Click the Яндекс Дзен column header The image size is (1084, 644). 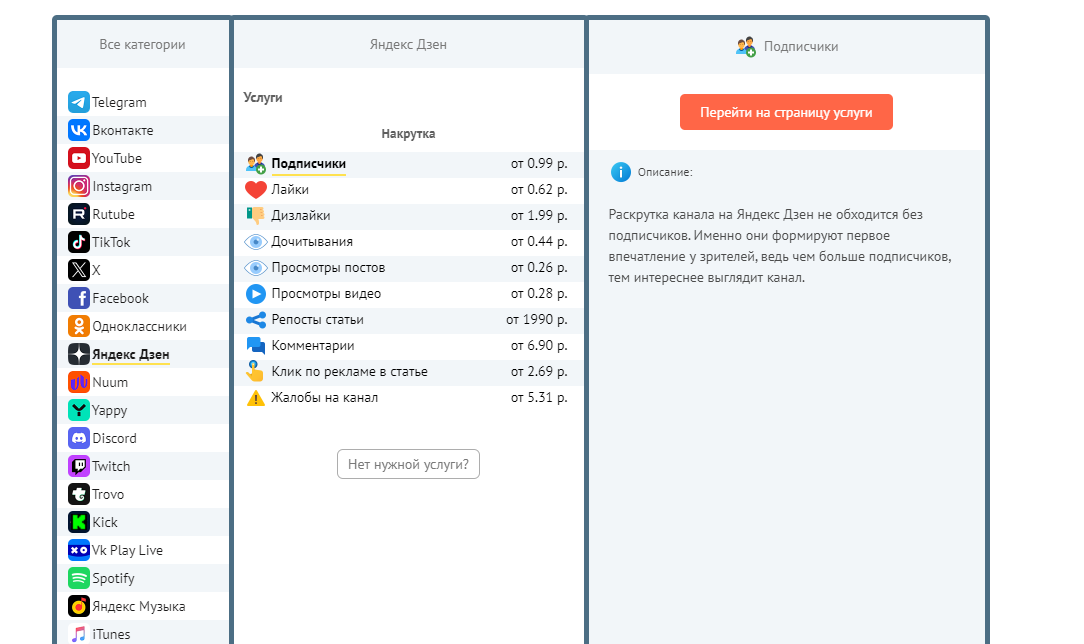click(408, 44)
